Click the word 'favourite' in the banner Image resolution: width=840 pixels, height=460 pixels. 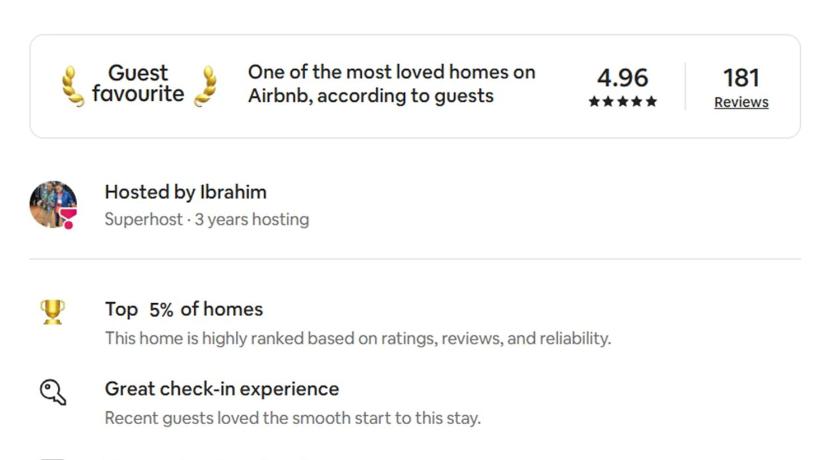pos(138,95)
